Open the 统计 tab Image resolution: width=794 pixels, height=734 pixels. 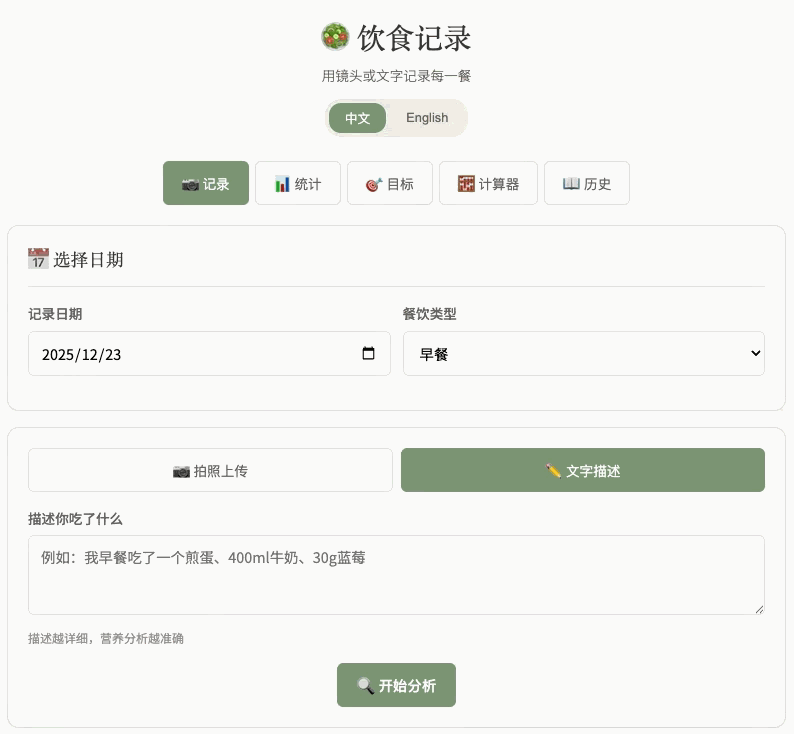[x=298, y=184]
